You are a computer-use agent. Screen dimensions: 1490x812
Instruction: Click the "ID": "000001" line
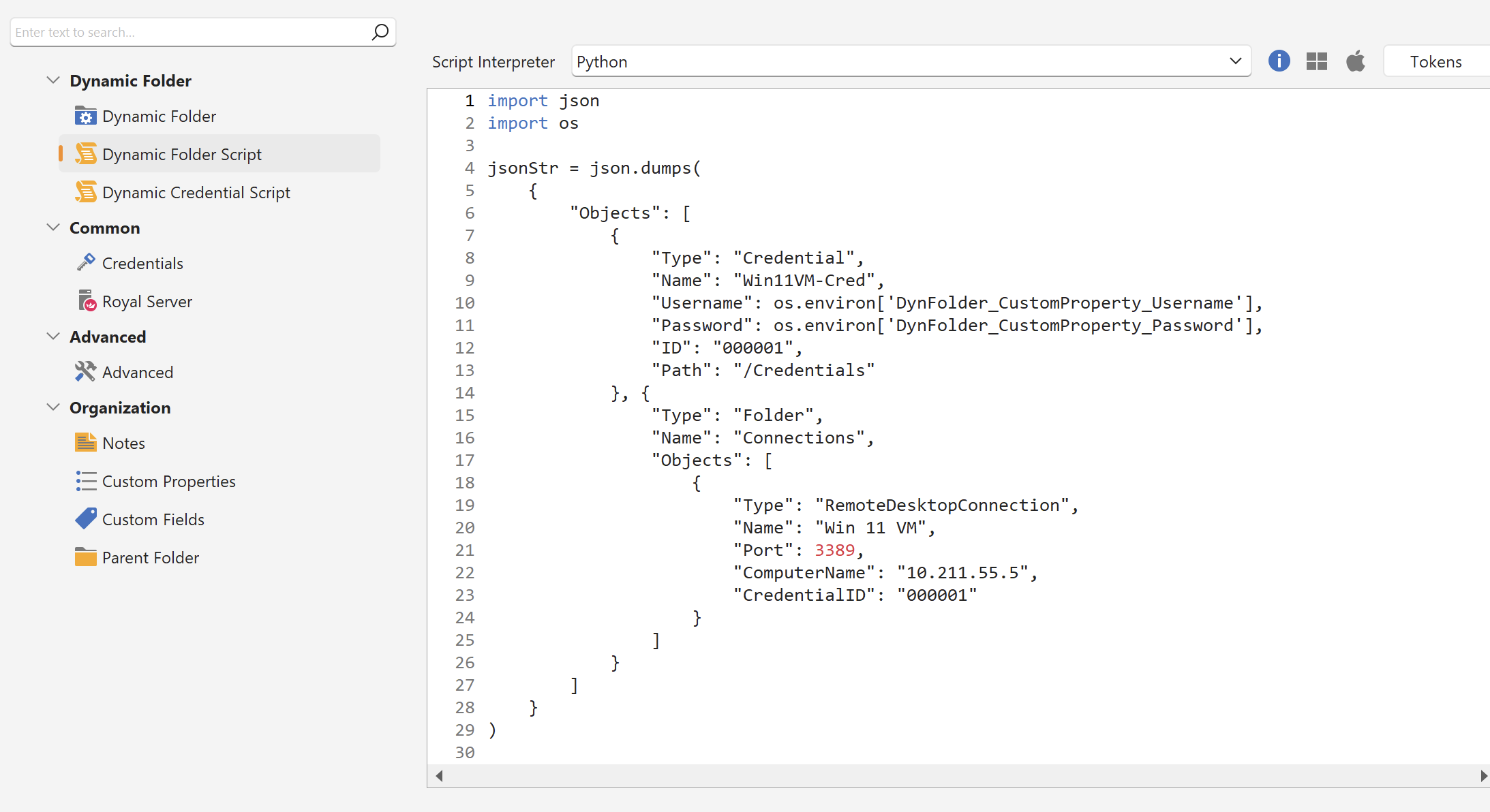click(x=727, y=348)
